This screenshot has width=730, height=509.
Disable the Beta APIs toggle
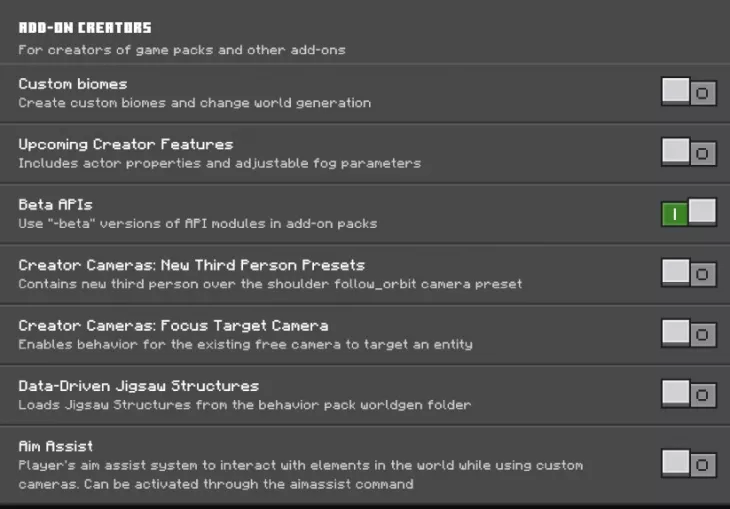tap(689, 213)
